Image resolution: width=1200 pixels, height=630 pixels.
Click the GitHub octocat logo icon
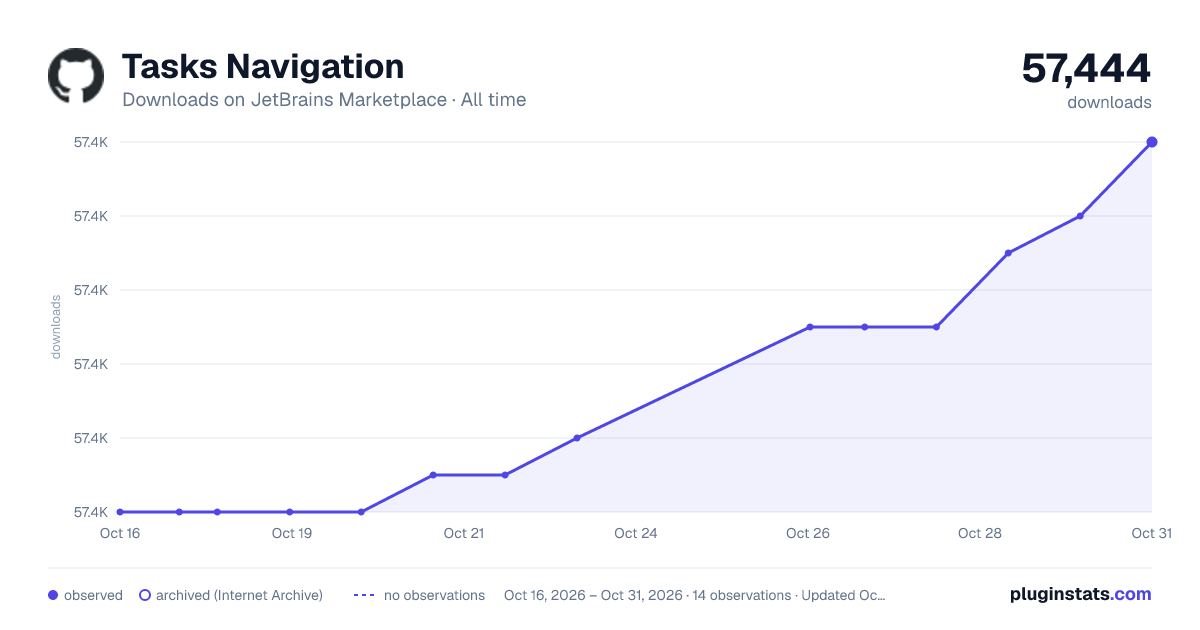point(76,76)
